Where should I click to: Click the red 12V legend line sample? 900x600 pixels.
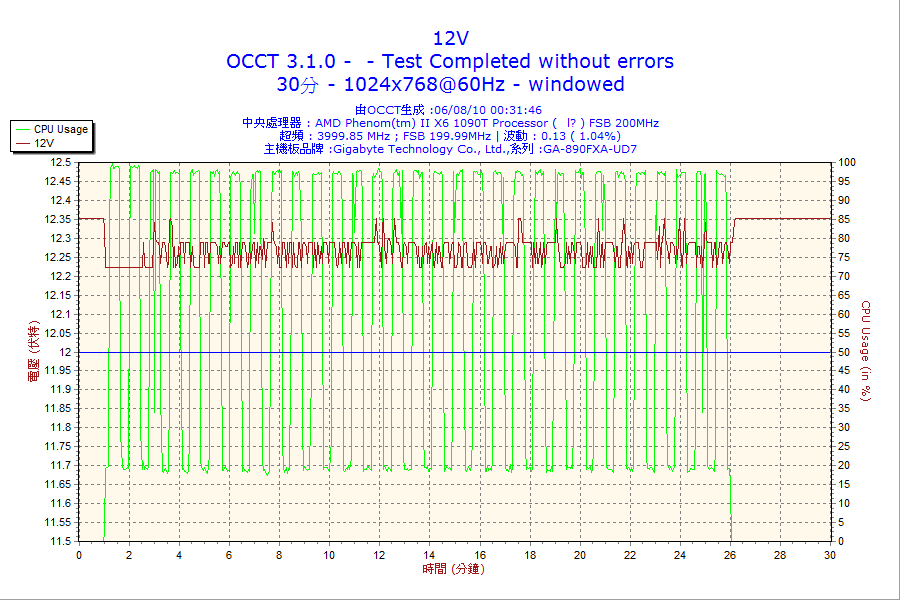pos(23,143)
